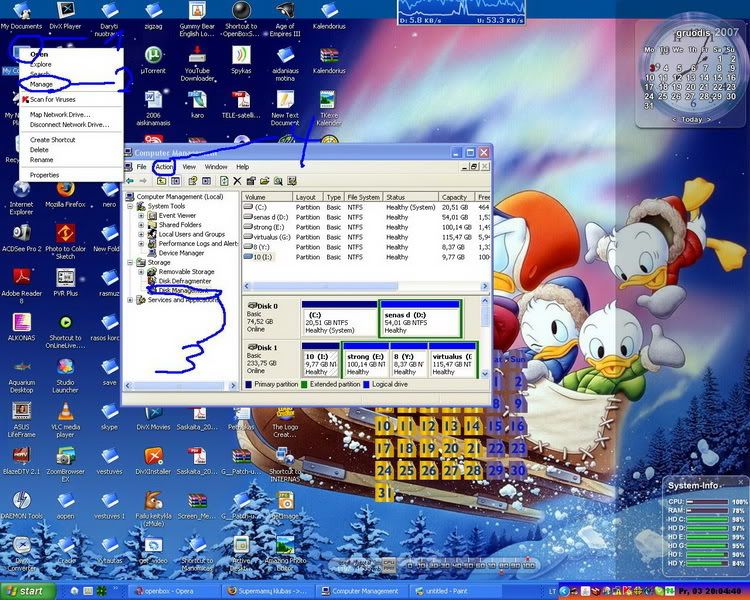Click the volume list horizontal scrollbar
This screenshot has height=600, width=750.
point(366,286)
